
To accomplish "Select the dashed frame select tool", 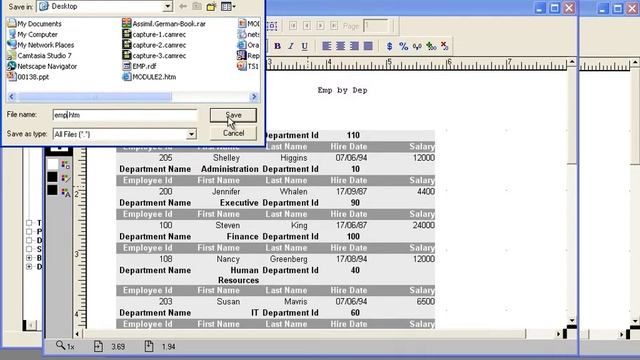I will (x=272, y=26).
